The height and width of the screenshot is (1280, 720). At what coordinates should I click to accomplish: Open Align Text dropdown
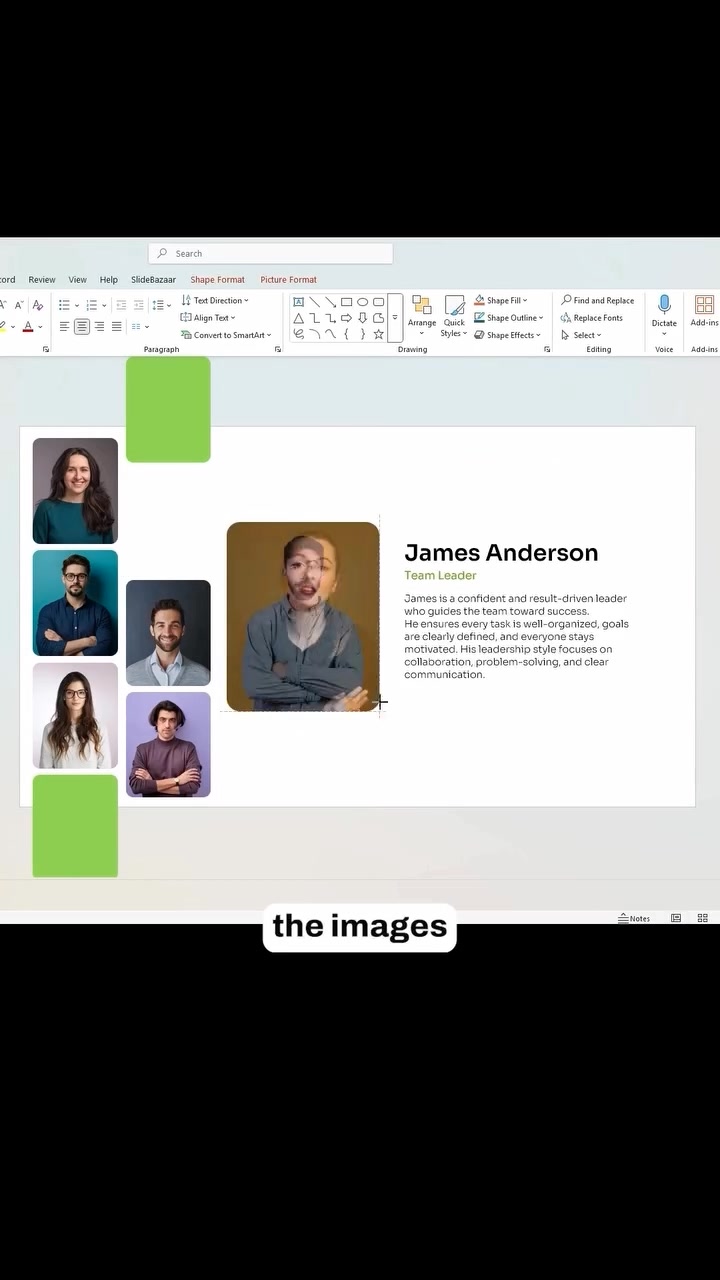208,318
